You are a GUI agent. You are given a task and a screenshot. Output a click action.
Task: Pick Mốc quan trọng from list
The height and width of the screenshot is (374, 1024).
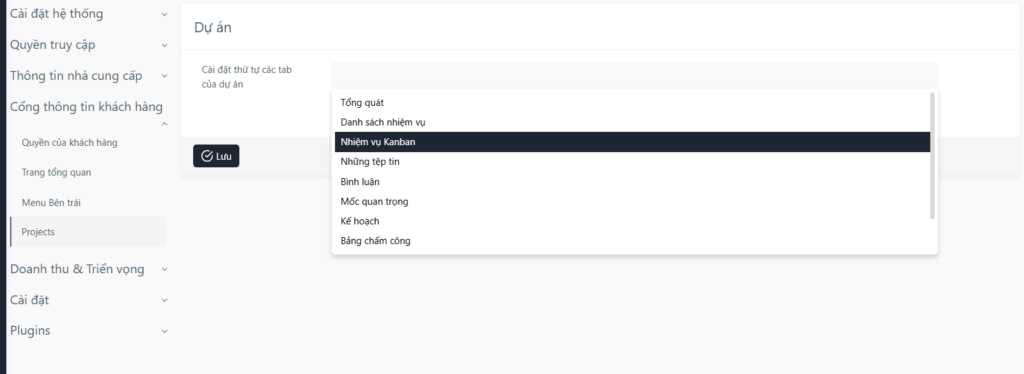point(632,201)
